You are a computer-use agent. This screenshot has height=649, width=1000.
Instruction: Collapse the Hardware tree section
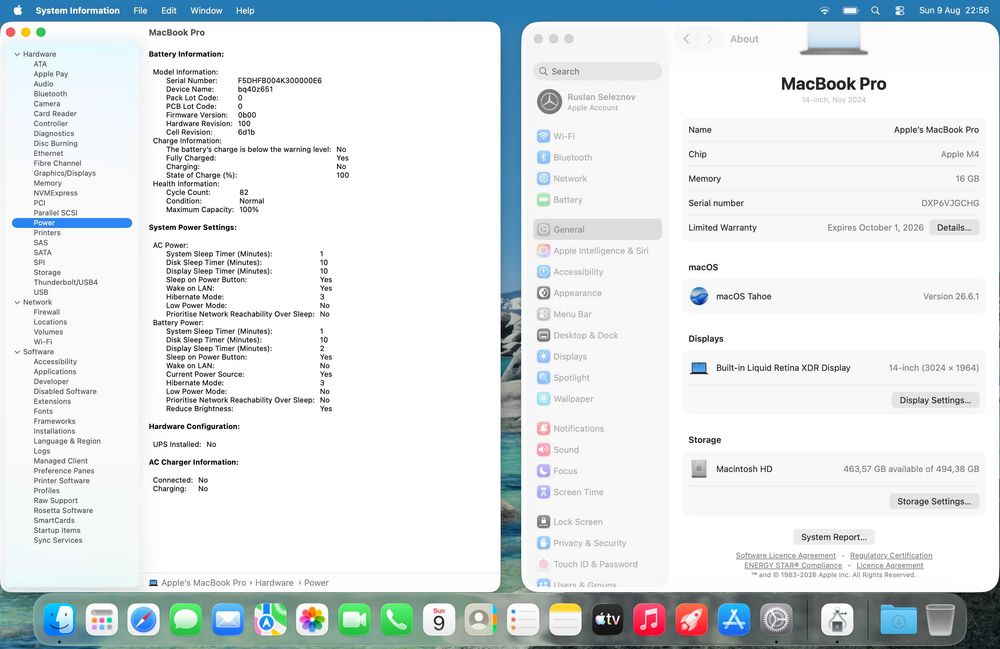17,54
